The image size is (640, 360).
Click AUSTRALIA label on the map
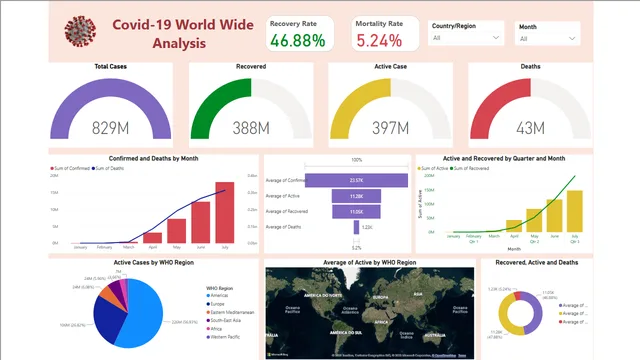pos(435,336)
